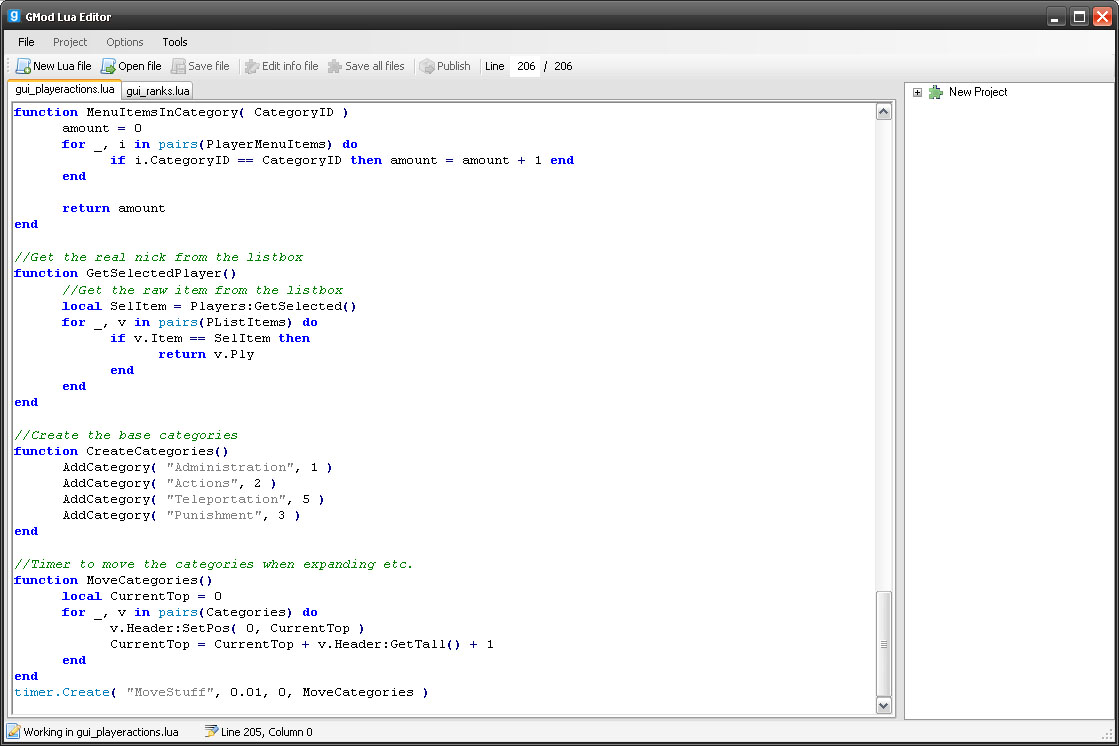Viewport: 1119px width, 746px height.
Task: Click the 'if v.Item == SelItem then' line
Action: click(210, 338)
